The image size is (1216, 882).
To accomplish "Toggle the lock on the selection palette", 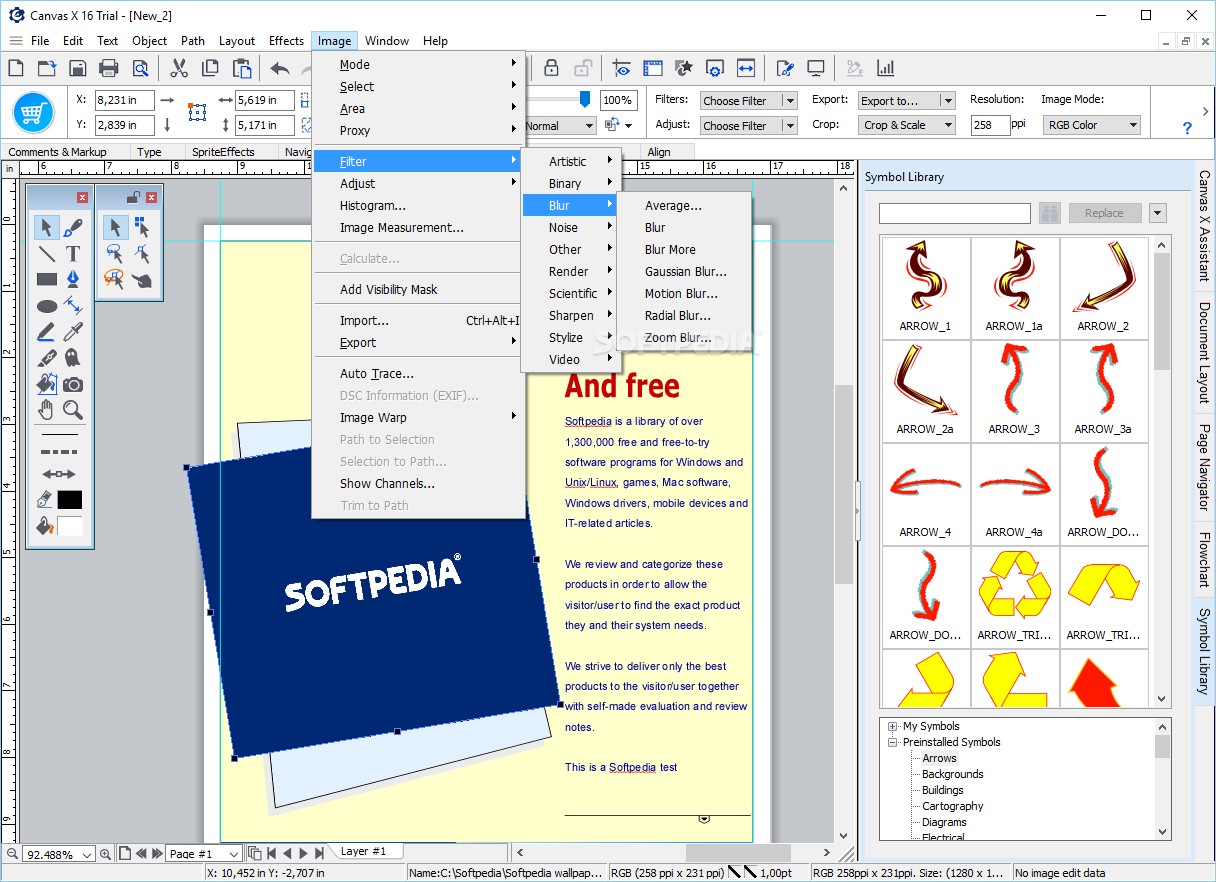I will pyautogui.click(x=134, y=197).
